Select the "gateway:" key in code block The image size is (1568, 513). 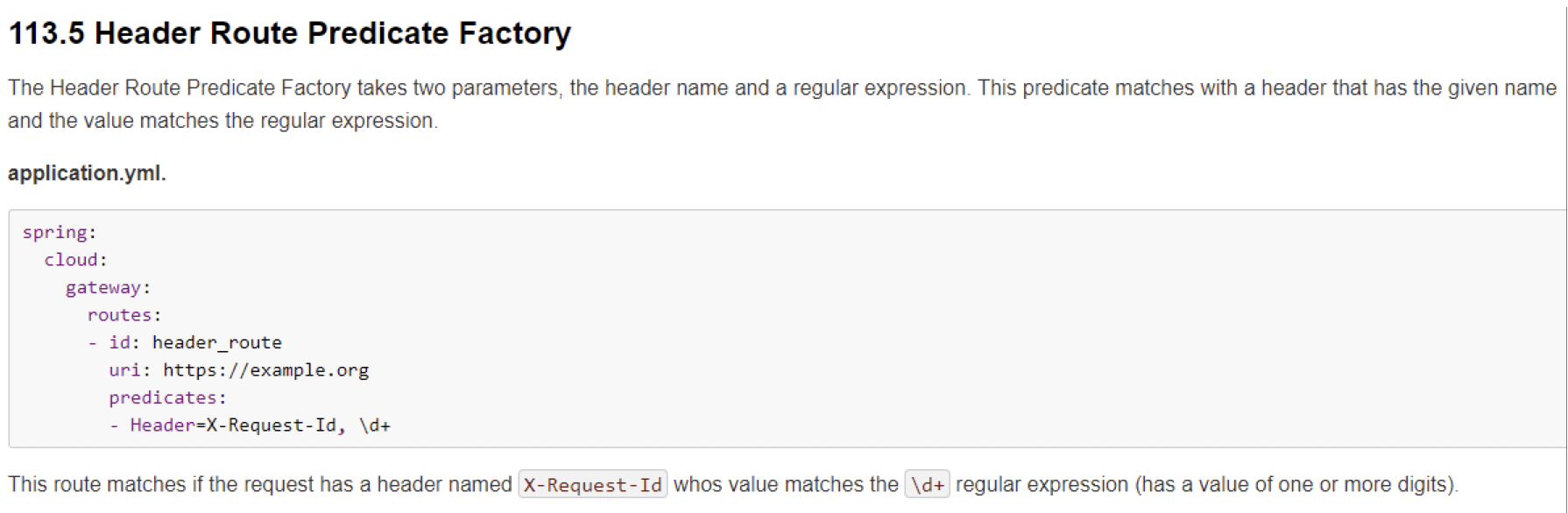point(108,288)
